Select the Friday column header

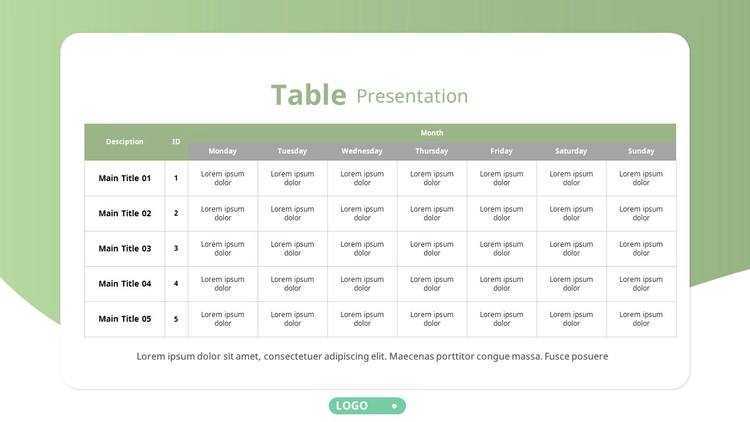[501, 151]
